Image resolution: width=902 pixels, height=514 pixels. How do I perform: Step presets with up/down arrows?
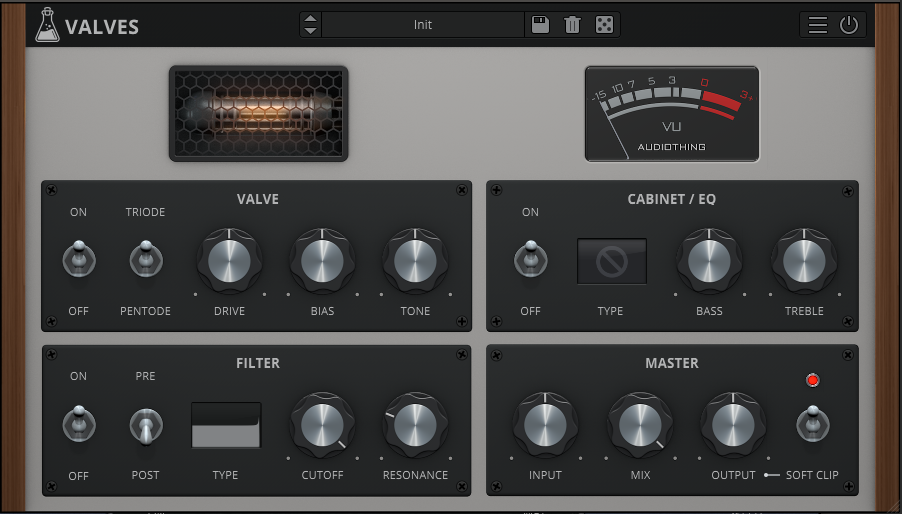coord(311,25)
